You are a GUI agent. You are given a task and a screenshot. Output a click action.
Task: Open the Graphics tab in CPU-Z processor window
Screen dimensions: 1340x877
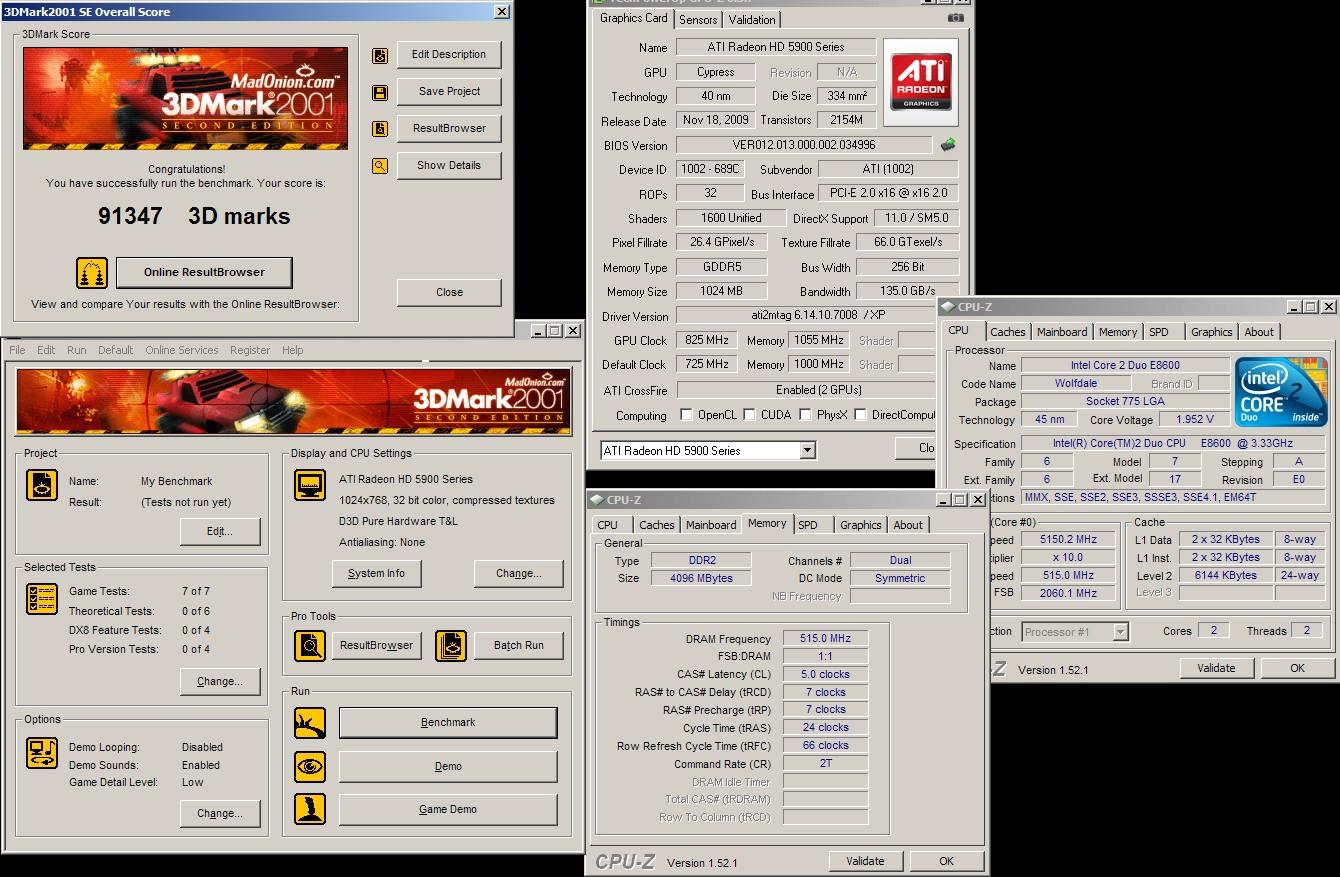pos(1211,332)
